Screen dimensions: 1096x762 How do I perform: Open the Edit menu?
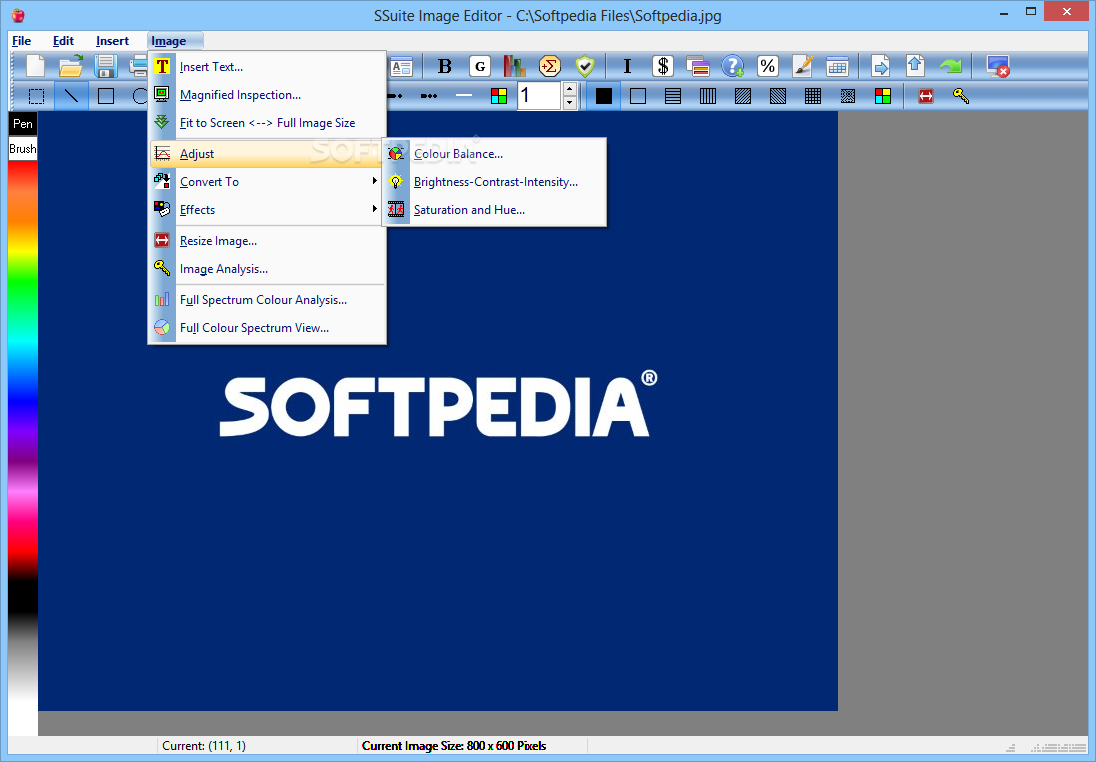[63, 41]
